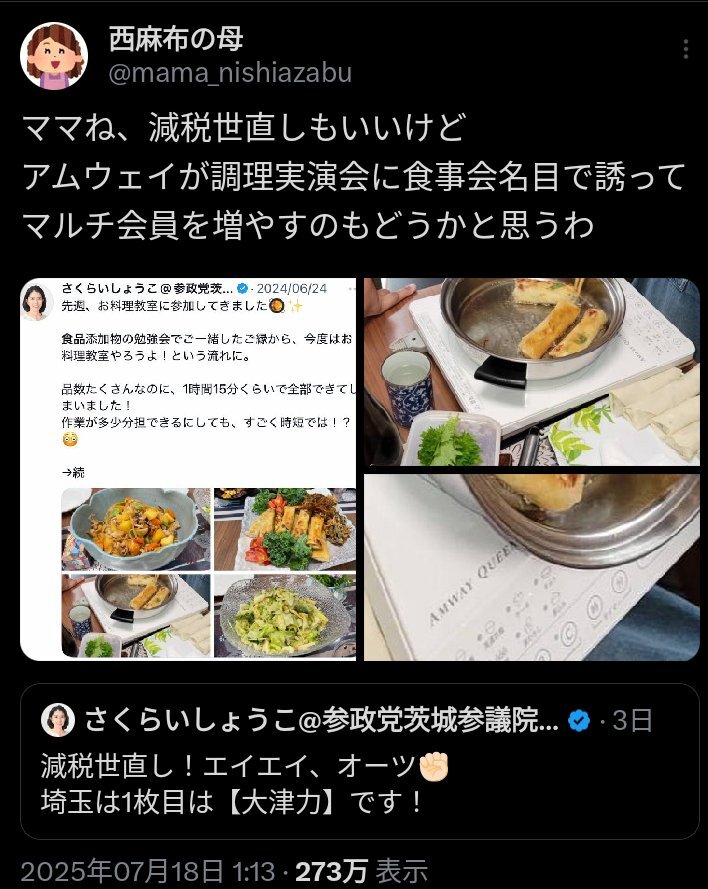
Task: Open the quoted tweet about 減税世直し
Action: [359, 761]
